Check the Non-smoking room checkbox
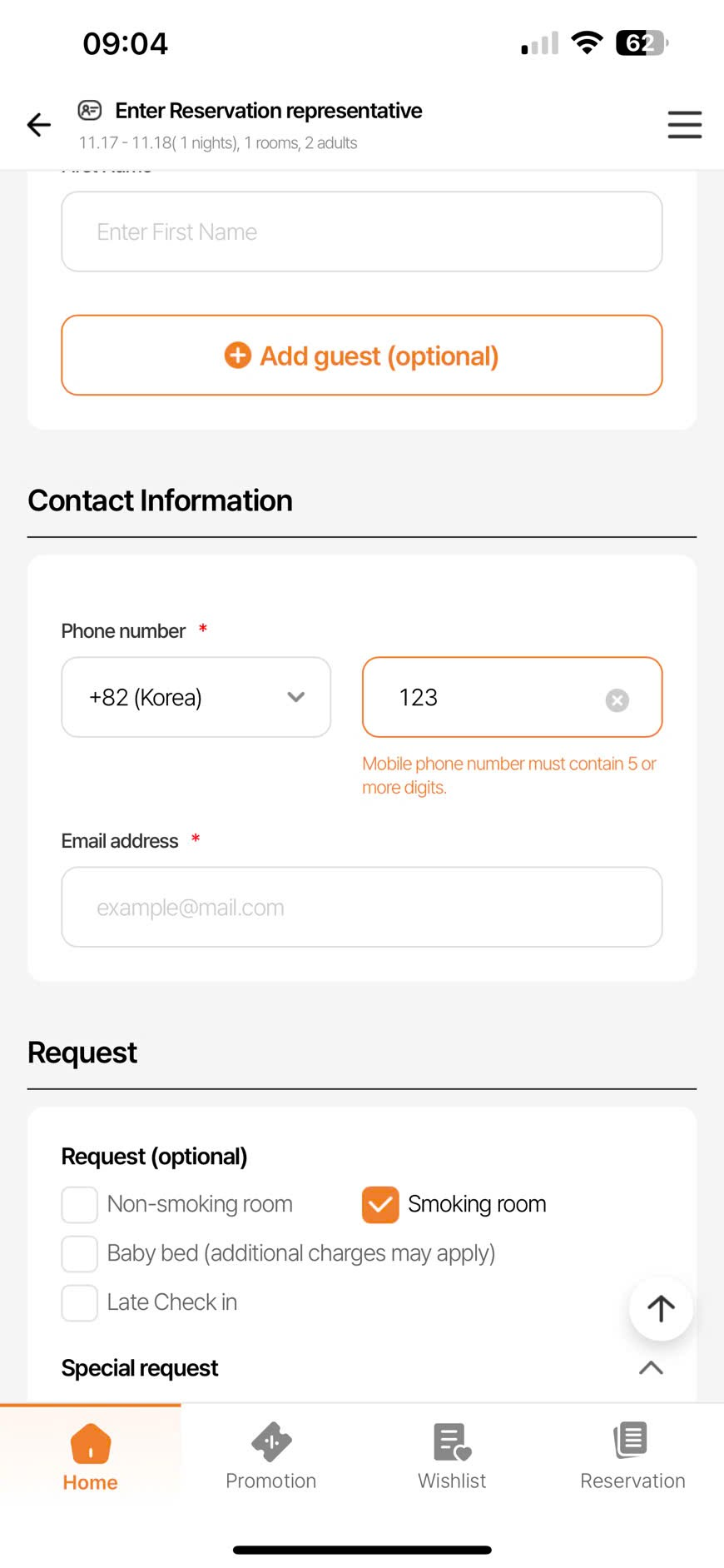Screen dimensions: 724x1568 [x=80, y=1205]
